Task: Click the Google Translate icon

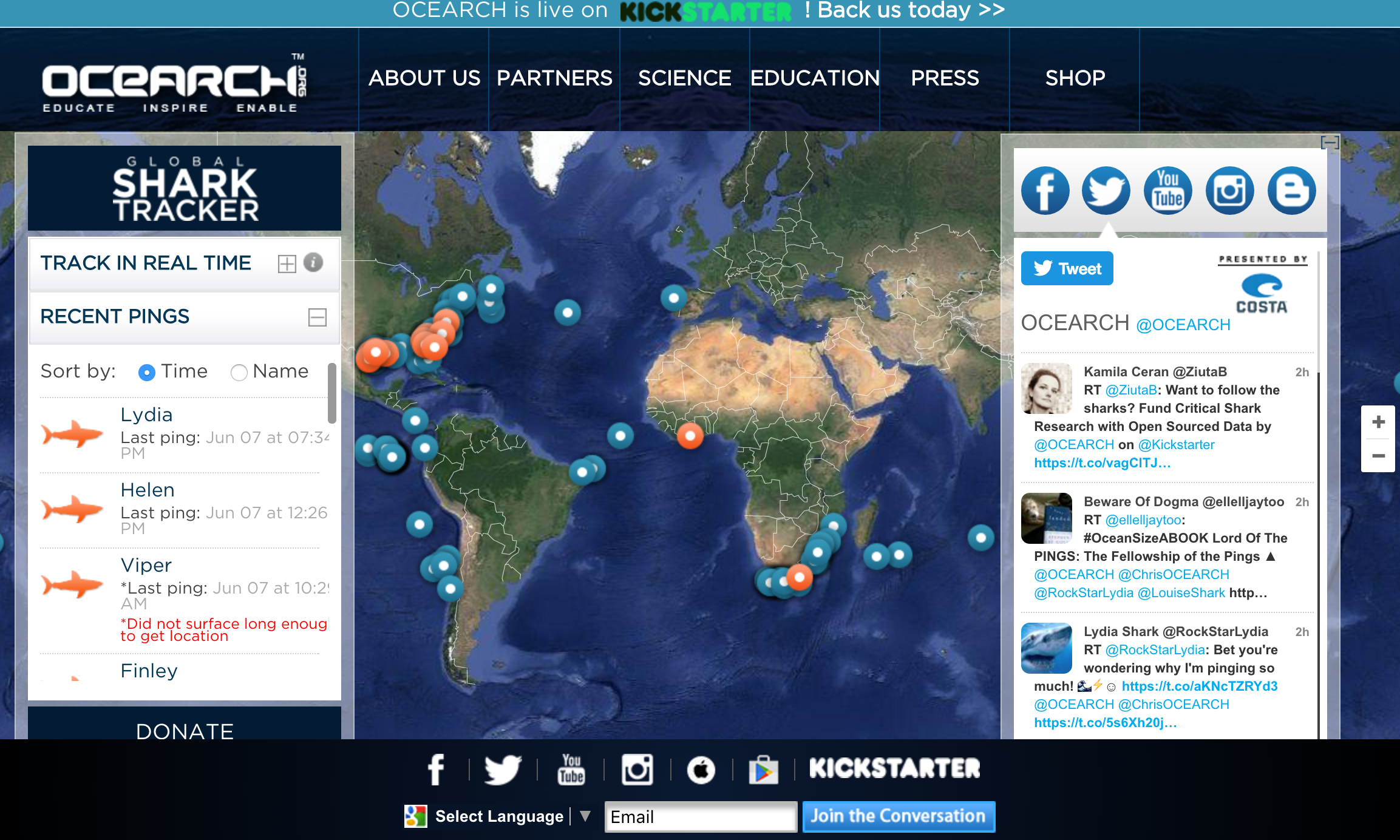Action: click(x=416, y=816)
